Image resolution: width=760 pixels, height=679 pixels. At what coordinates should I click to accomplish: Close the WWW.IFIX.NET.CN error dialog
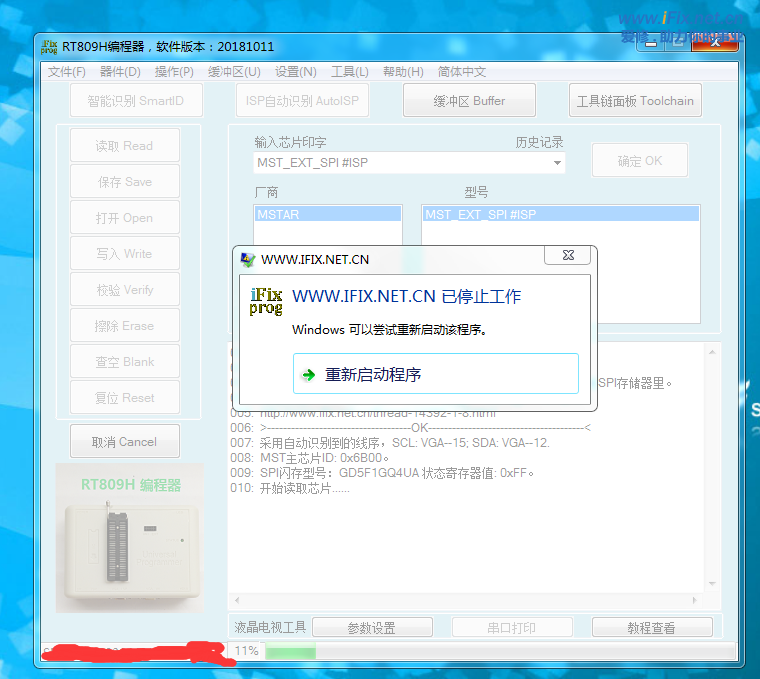(x=568, y=255)
